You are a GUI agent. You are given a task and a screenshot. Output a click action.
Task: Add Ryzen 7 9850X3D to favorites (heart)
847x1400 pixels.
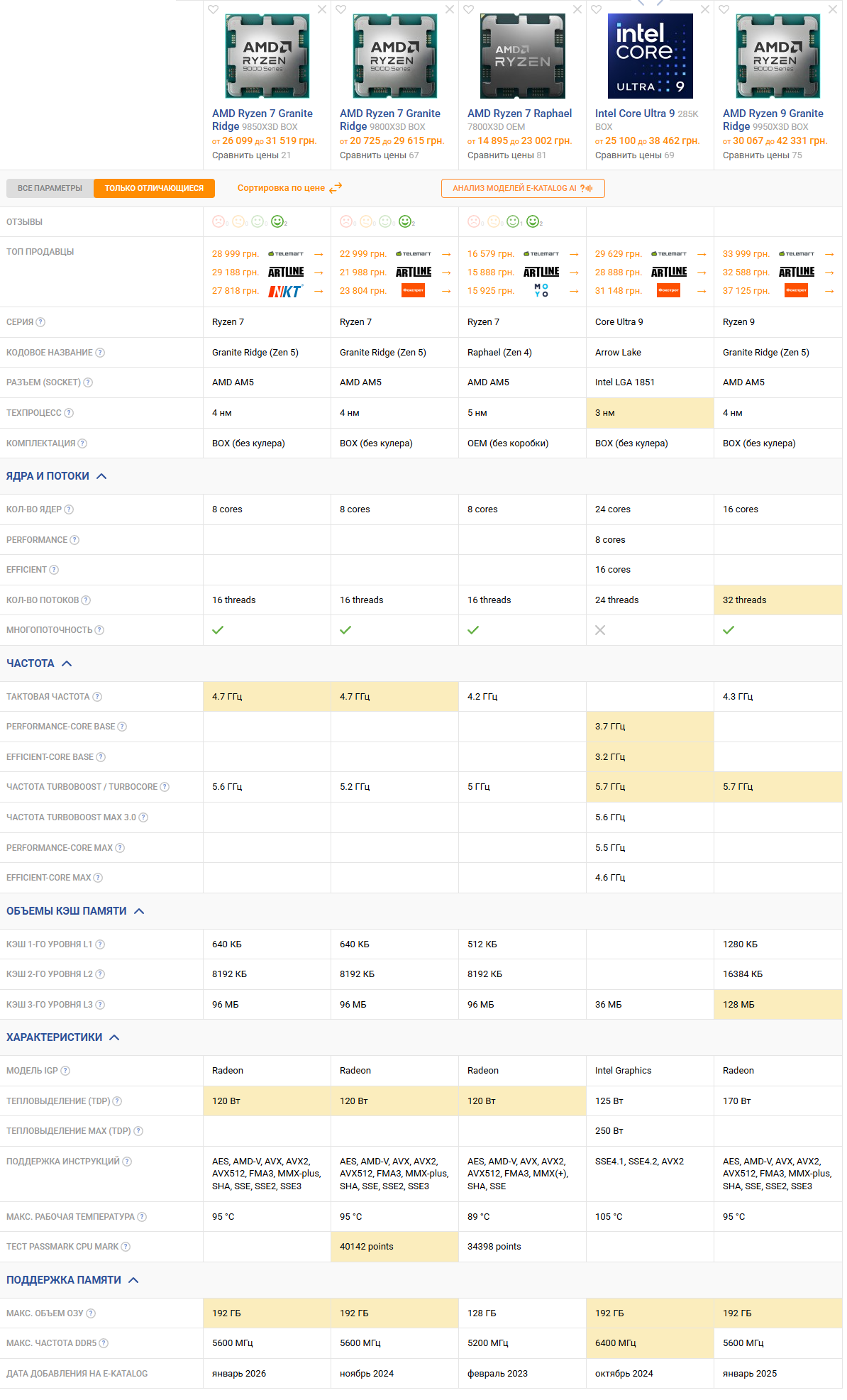point(214,9)
